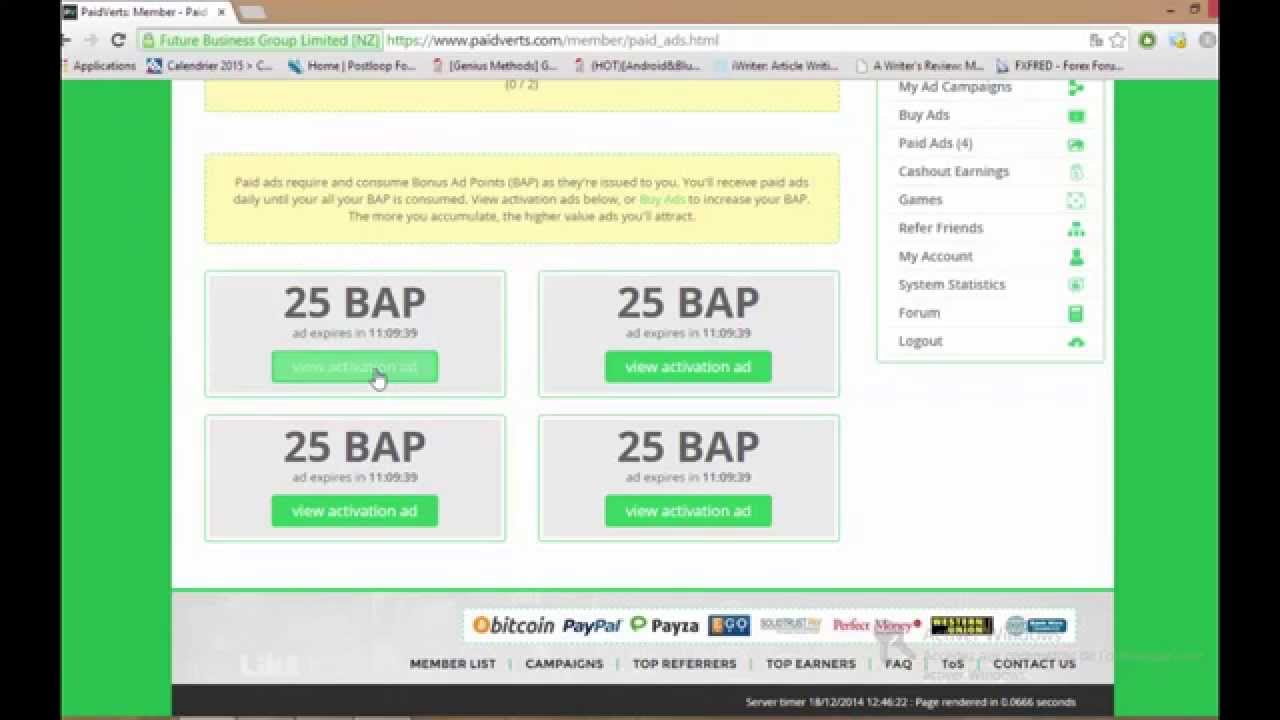
Task: Click the System Statistics sidebar icon
Action: click(1076, 285)
